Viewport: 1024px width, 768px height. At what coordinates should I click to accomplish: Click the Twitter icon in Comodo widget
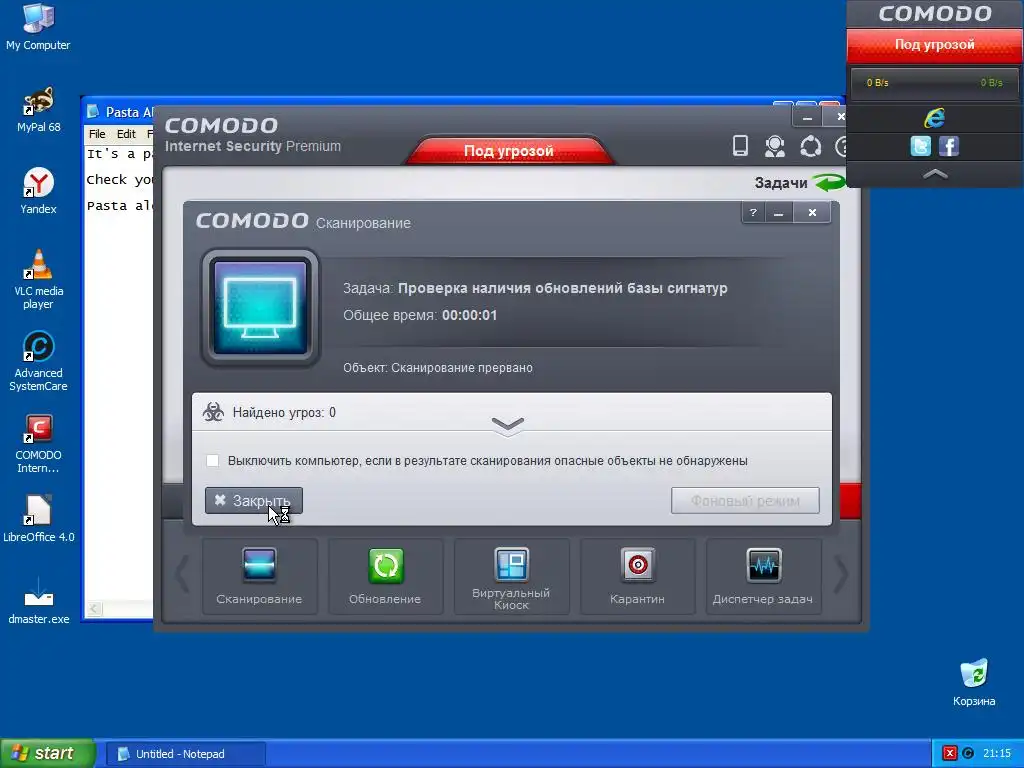(x=920, y=146)
